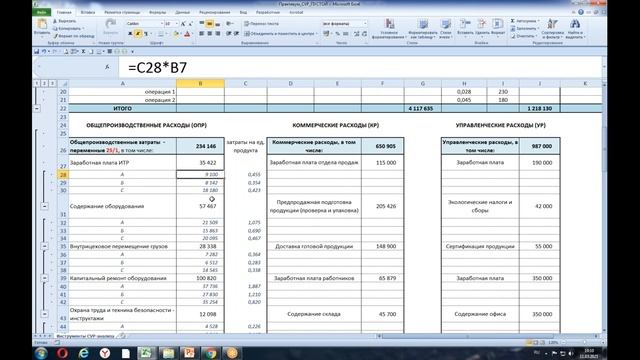Viewport: 640px width, 360px height.
Task: Open Opera browser from the taskbar
Action: click(62, 353)
